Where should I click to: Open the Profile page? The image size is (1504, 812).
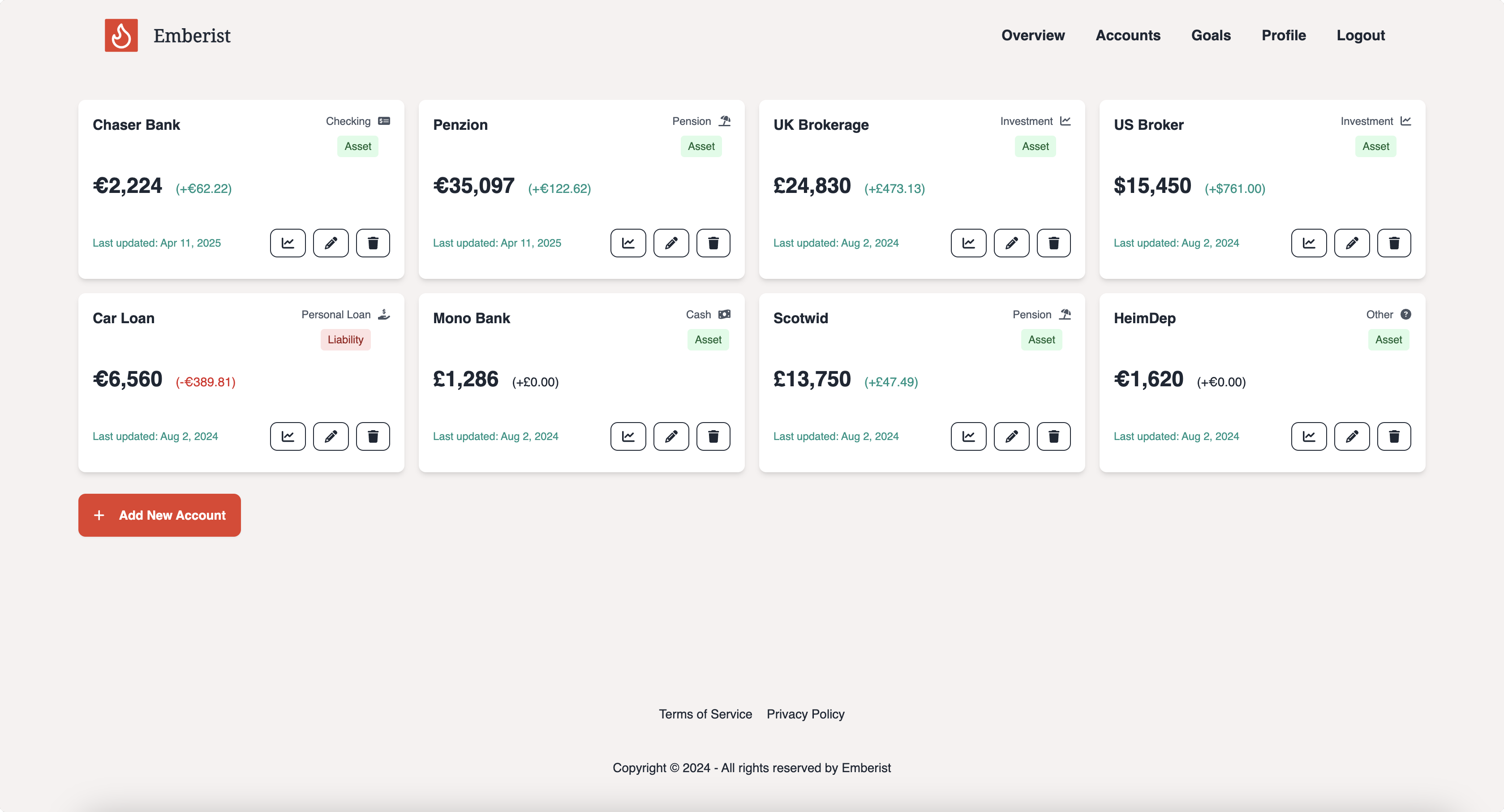point(1283,35)
